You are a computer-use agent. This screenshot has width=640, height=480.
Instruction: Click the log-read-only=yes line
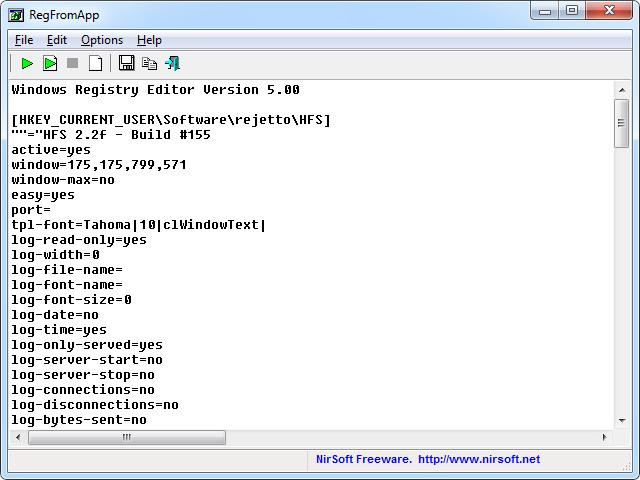pos(79,240)
